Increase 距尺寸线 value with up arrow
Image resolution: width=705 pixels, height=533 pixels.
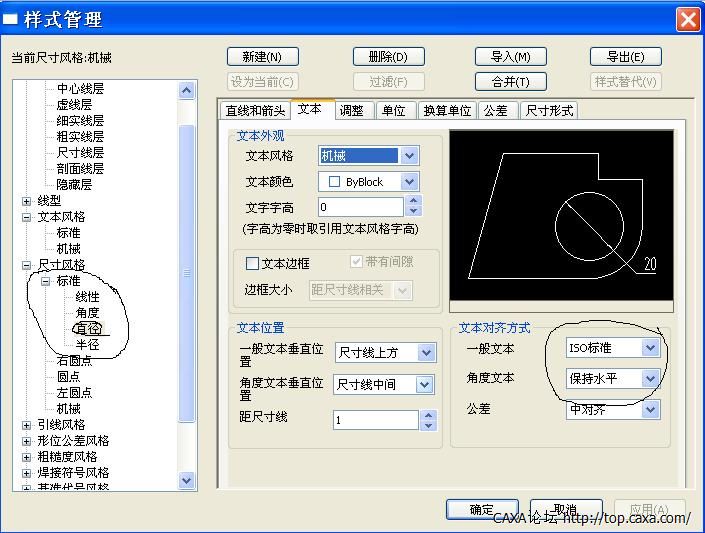(429, 415)
